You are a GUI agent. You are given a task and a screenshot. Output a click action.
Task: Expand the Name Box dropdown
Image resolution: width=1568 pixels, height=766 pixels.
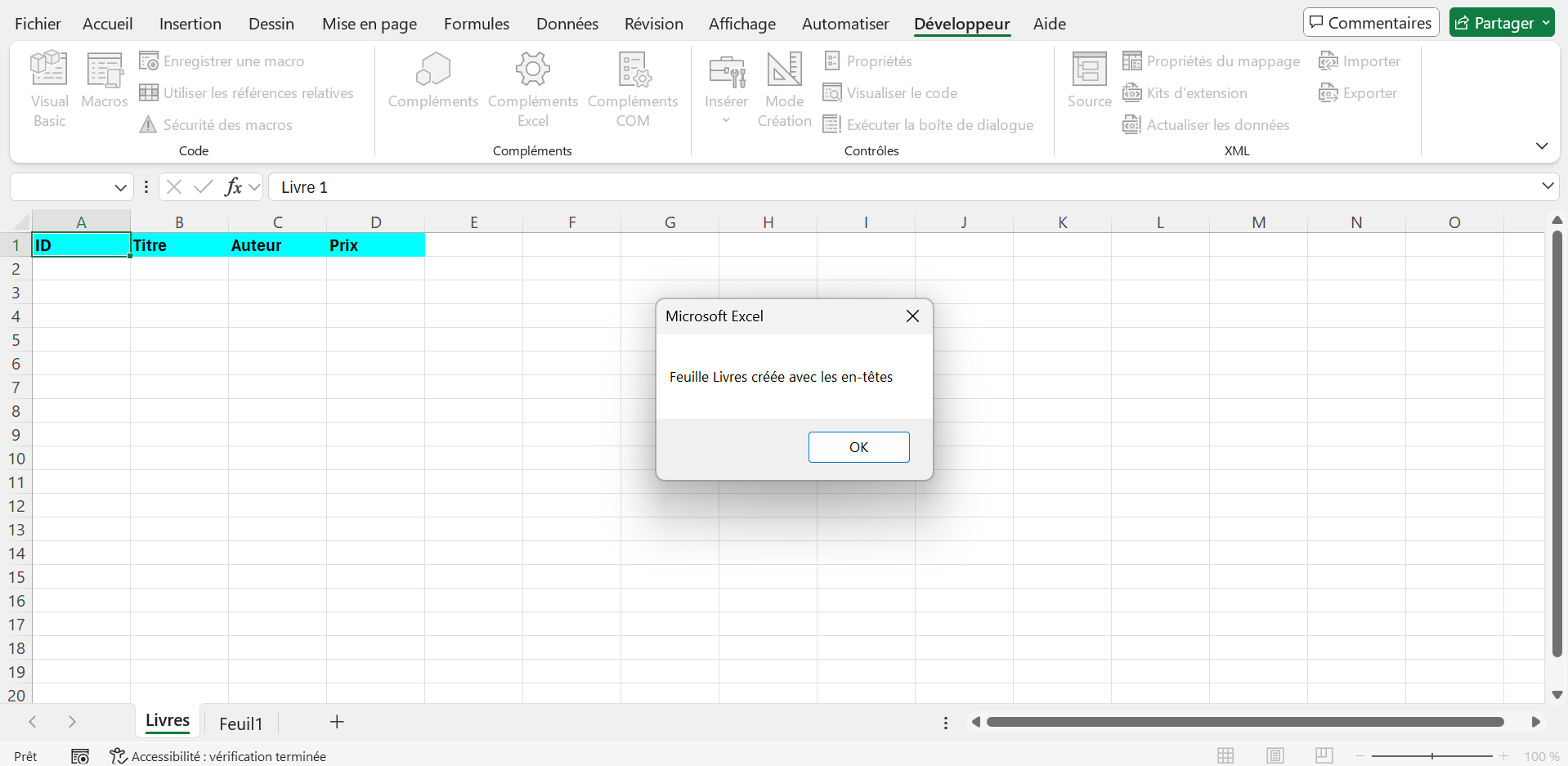click(121, 187)
